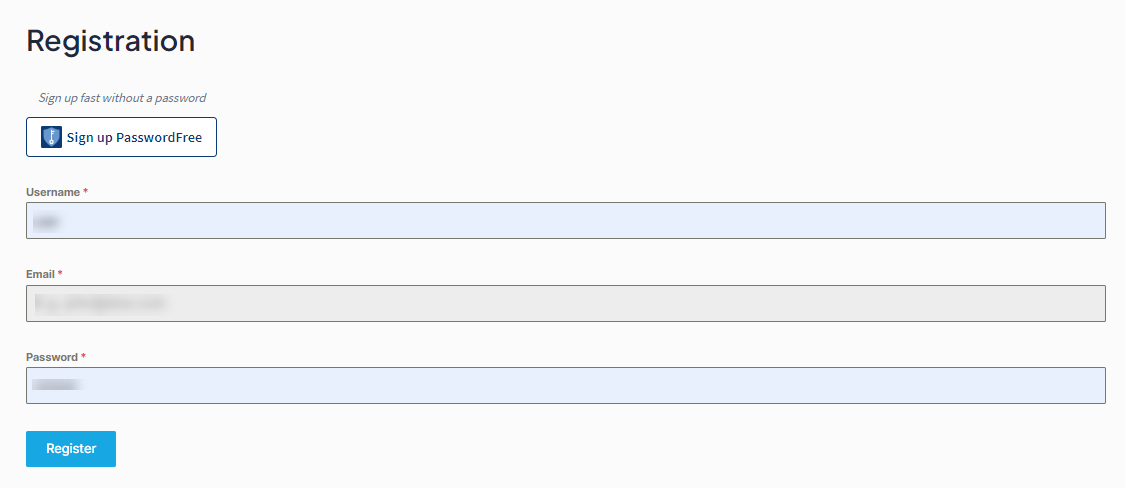Image resolution: width=1125 pixels, height=488 pixels.
Task: Click the "Sign up fast without a password" hint
Action: [122, 98]
